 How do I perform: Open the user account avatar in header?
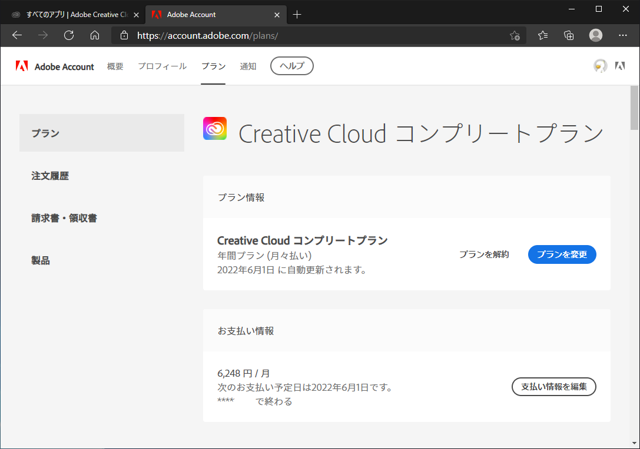tap(600, 66)
